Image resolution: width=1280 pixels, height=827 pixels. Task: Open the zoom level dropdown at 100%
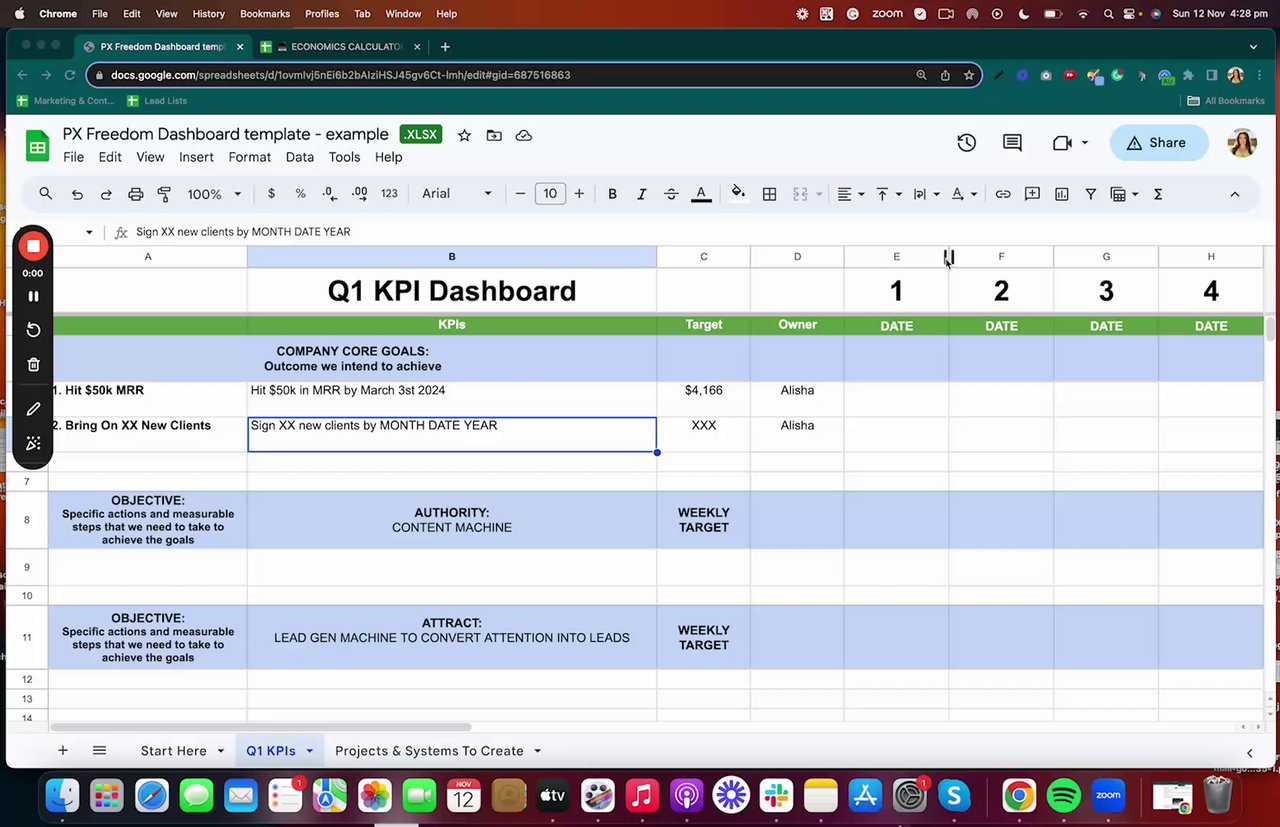tap(215, 194)
